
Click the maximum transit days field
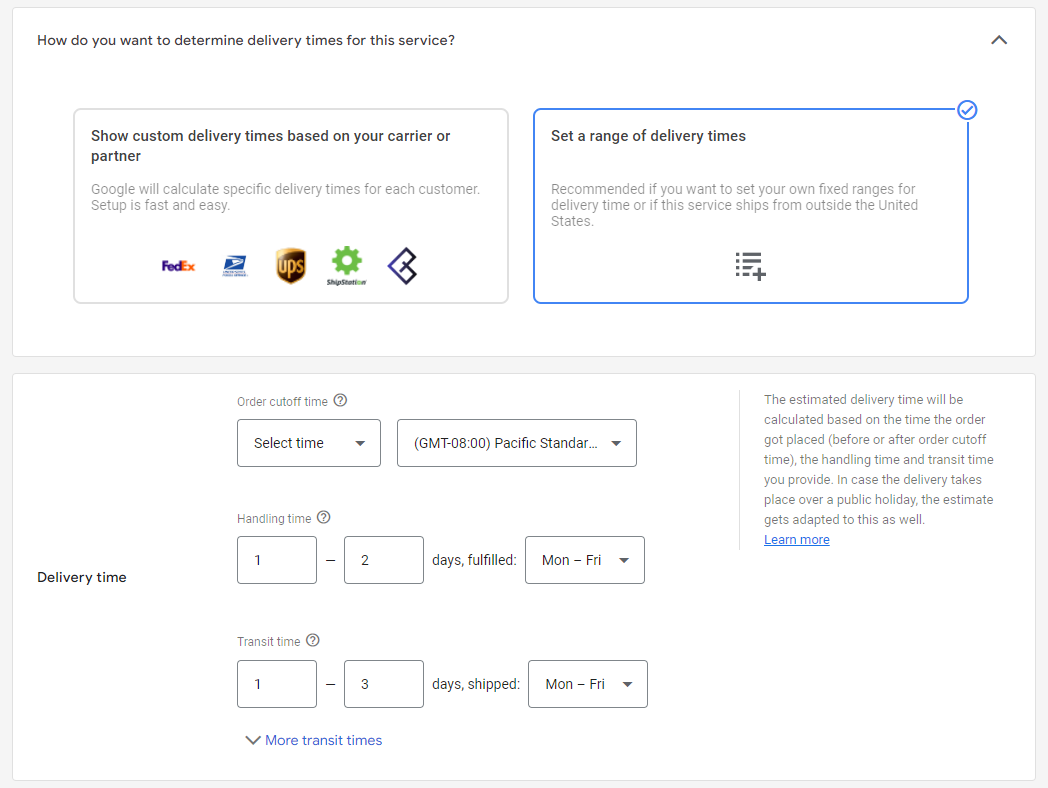[384, 684]
